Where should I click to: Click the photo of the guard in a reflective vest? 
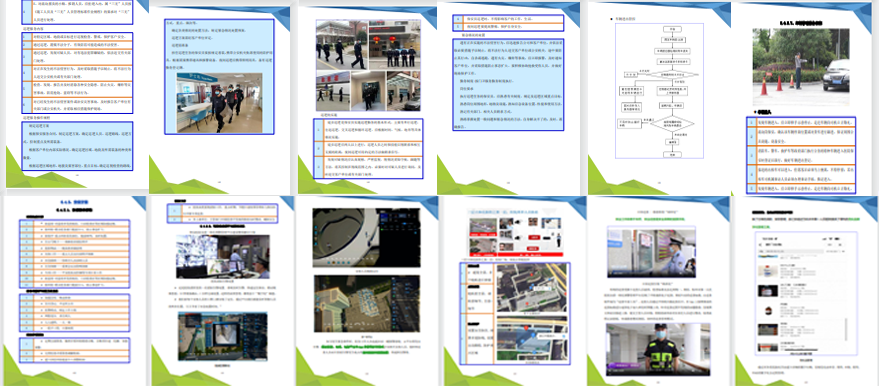pyautogui.click(x=658, y=349)
